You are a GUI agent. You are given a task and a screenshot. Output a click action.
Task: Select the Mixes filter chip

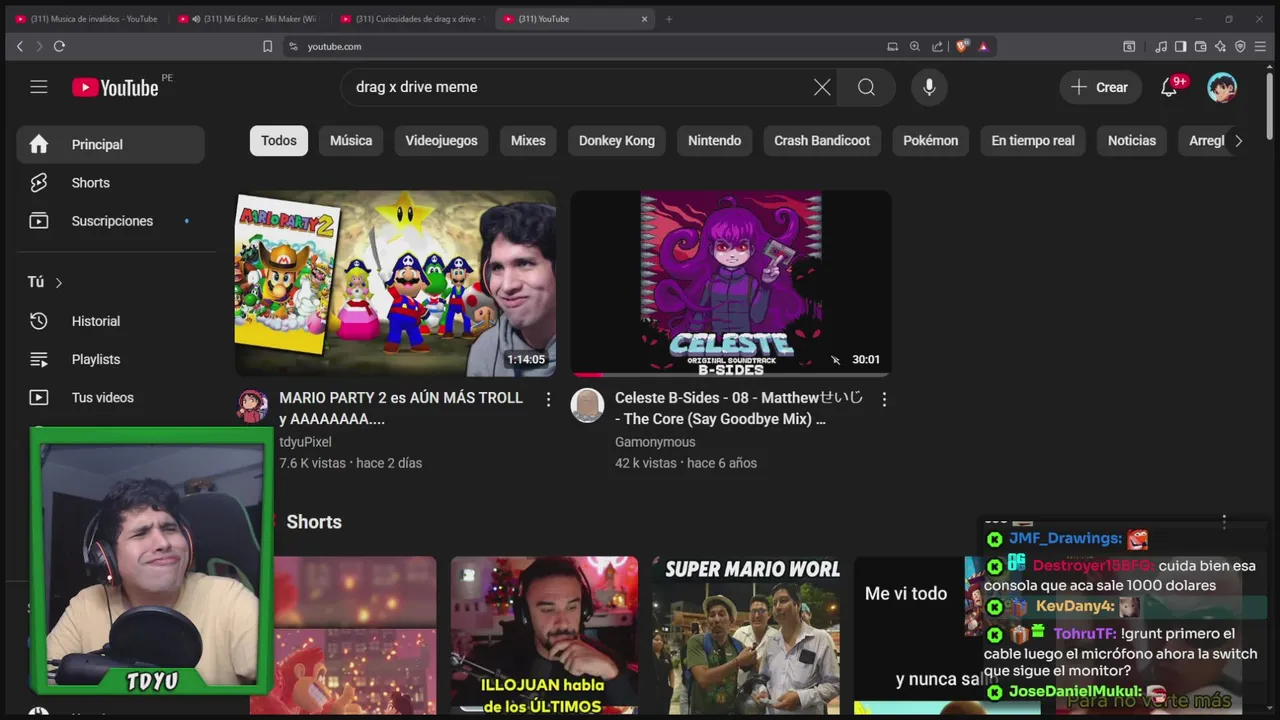point(528,141)
